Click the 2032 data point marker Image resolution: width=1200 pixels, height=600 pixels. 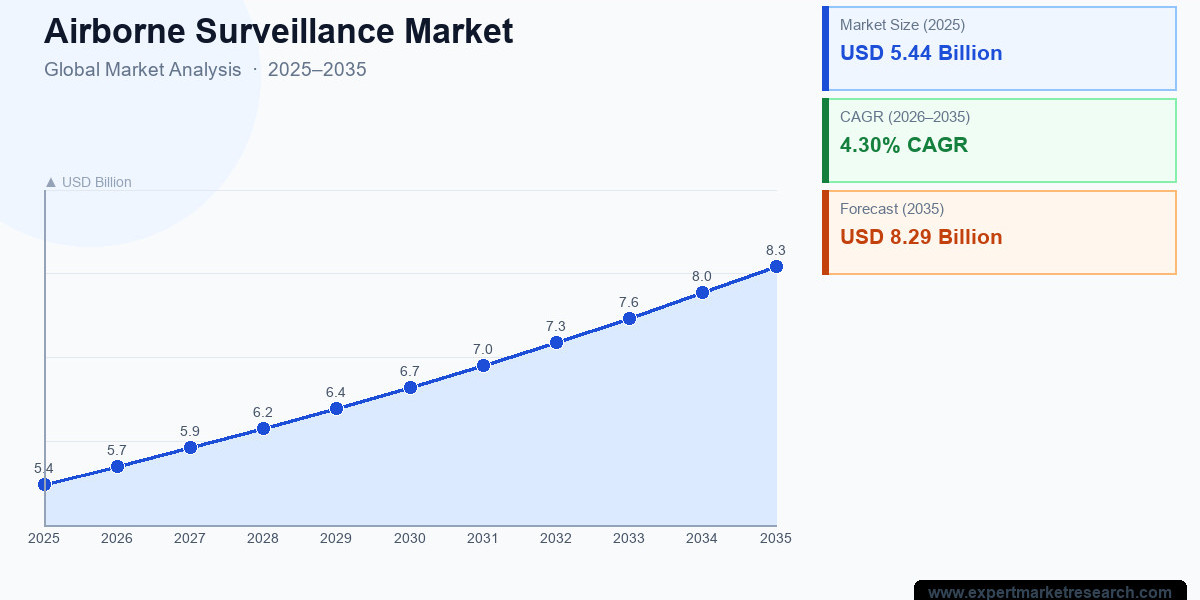pyautogui.click(x=556, y=342)
